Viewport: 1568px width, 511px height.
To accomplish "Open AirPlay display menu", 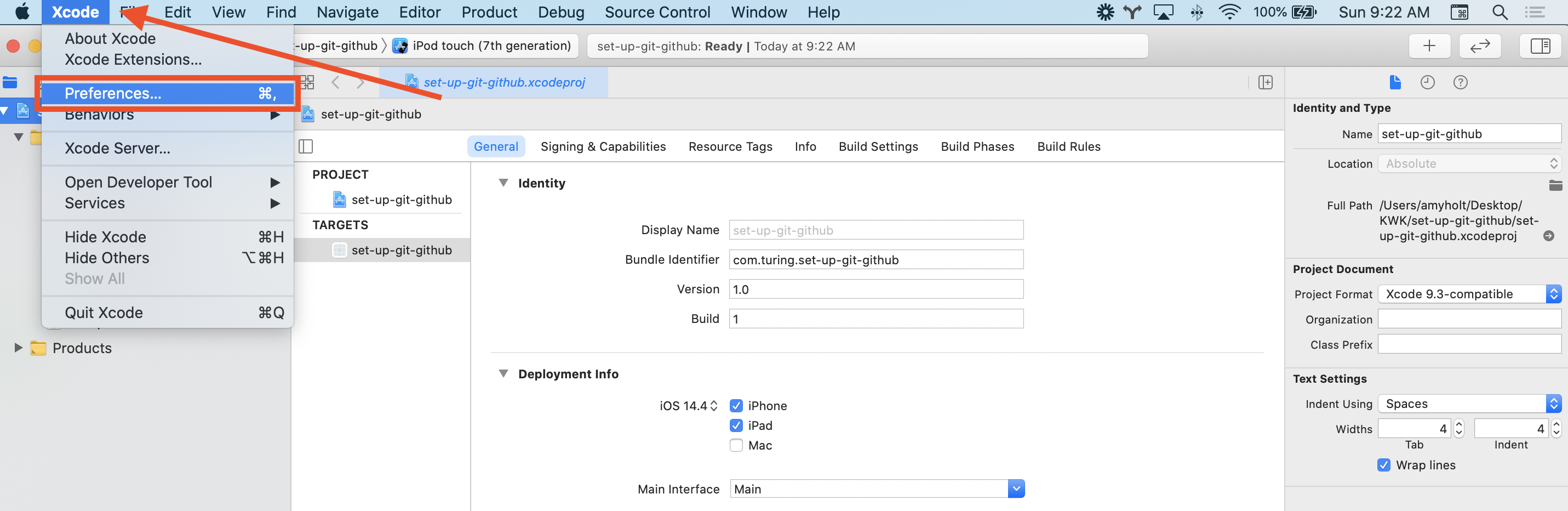I will point(1164,12).
